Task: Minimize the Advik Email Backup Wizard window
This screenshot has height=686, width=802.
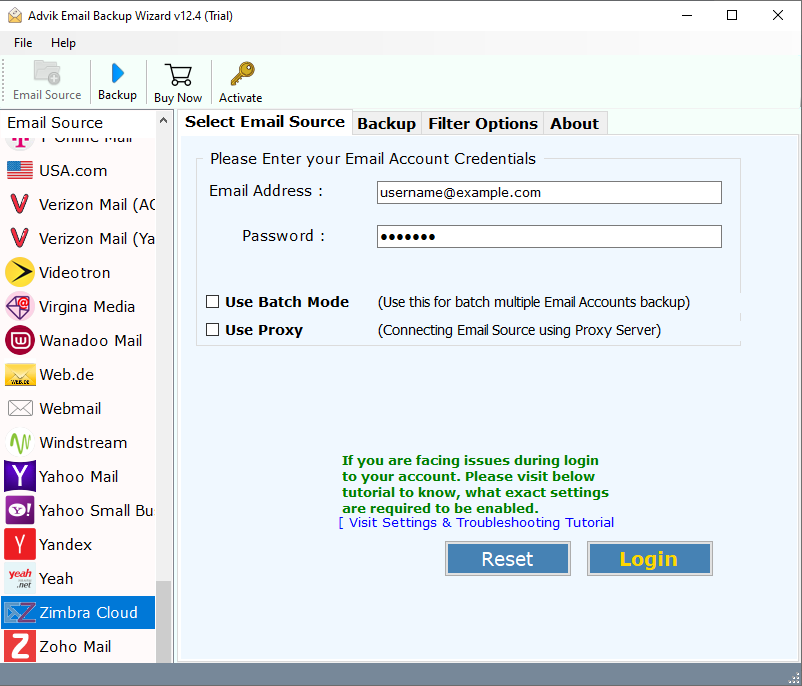Action: click(687, 15)
